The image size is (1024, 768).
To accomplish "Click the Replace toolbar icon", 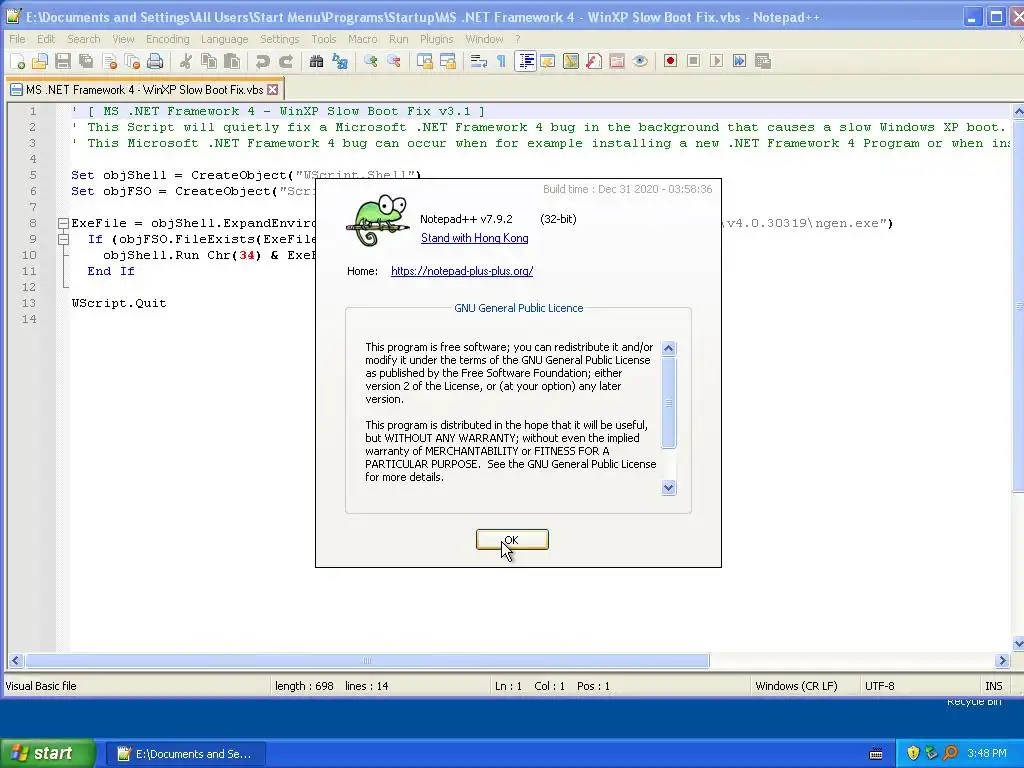I will 340,61.
